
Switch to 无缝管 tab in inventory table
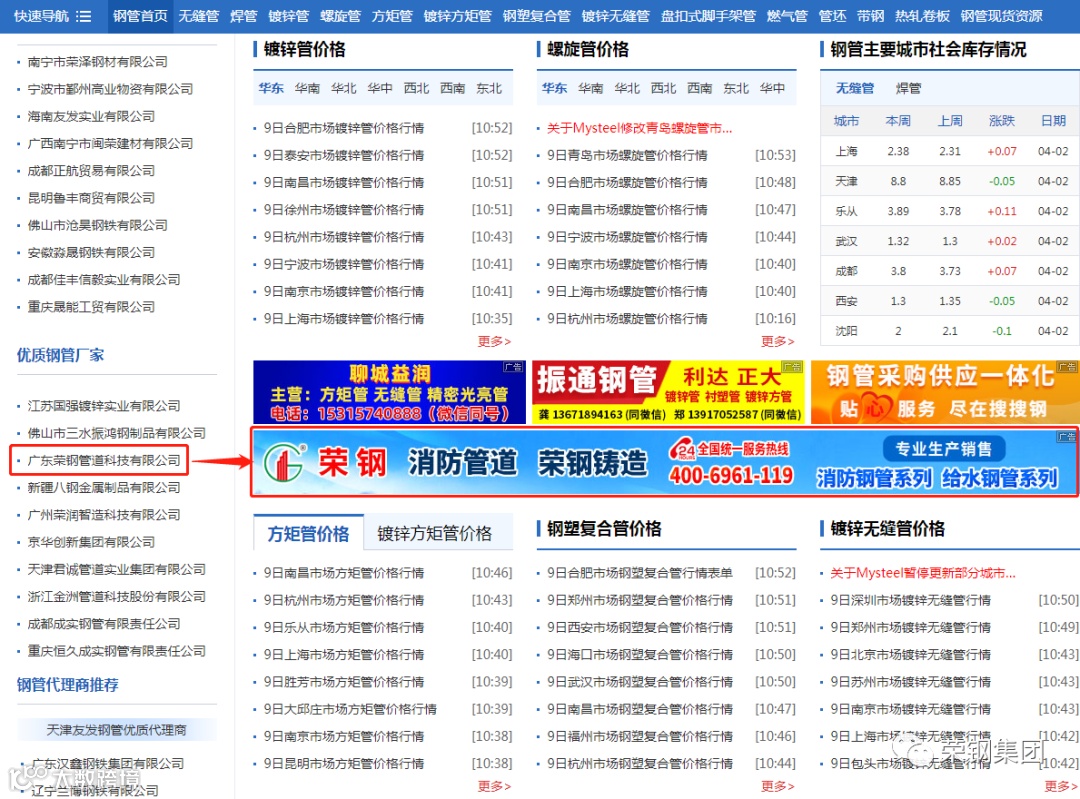tap(855, 88)
